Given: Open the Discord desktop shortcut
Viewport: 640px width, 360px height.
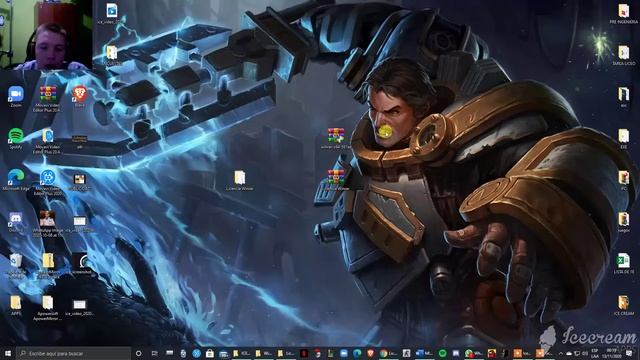Looking at the screenshot, I should [16, 222].
